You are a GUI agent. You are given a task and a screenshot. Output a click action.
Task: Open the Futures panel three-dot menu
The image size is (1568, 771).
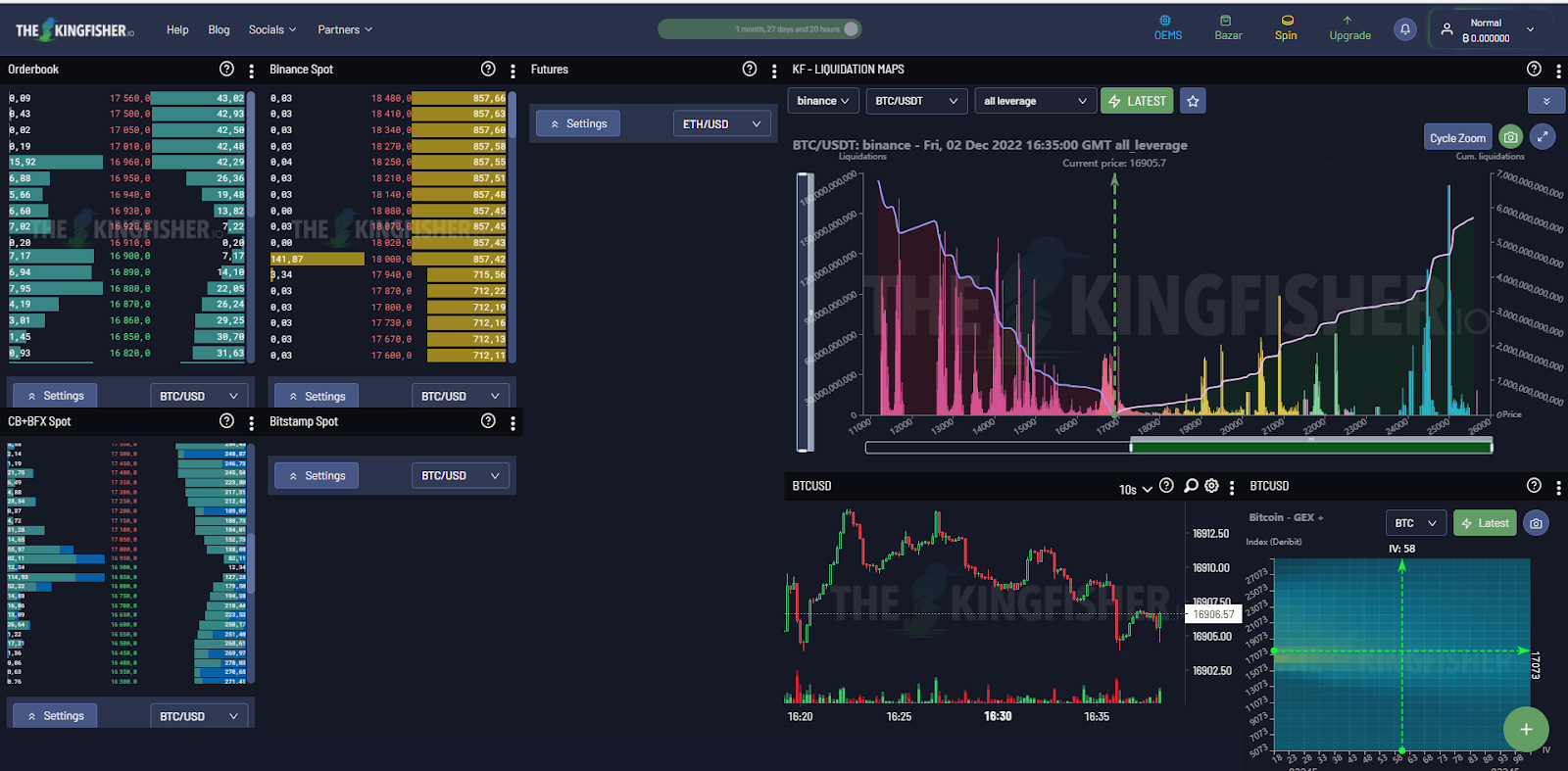pos(774,71)
